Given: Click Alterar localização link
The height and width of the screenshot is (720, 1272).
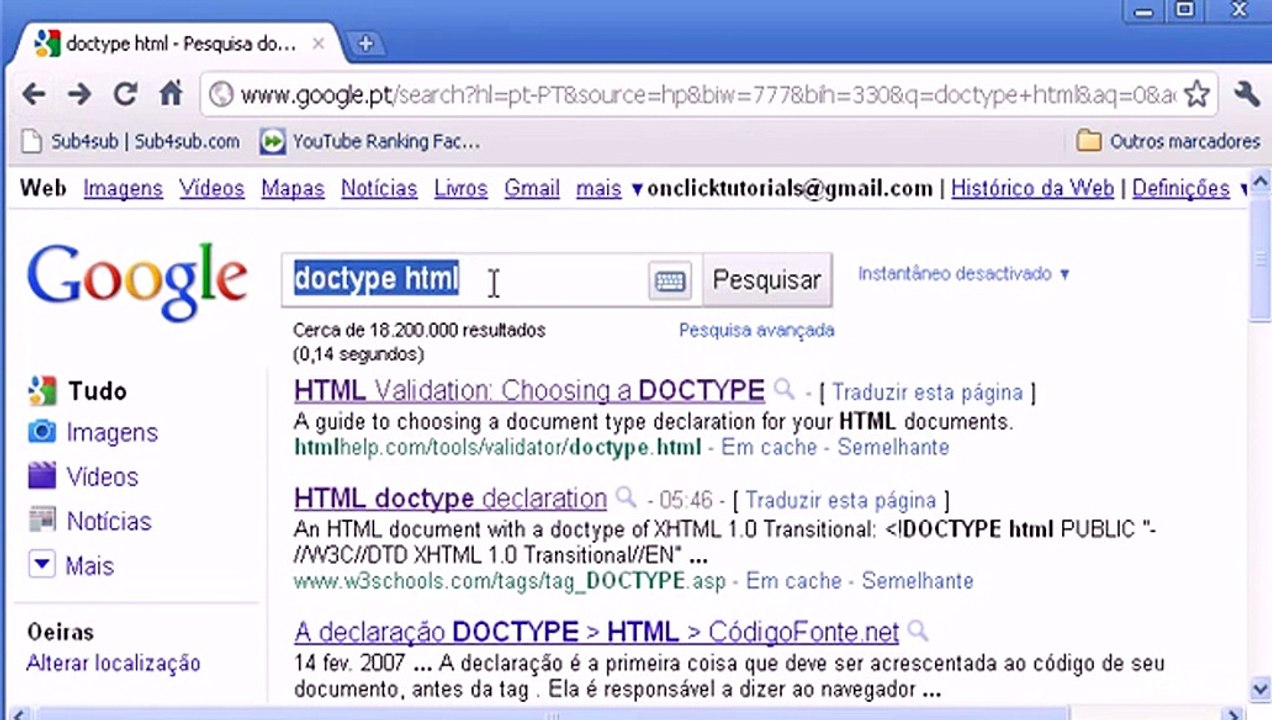Looking at the screenshot, I should pyautogui.click(x=113, y=663).
